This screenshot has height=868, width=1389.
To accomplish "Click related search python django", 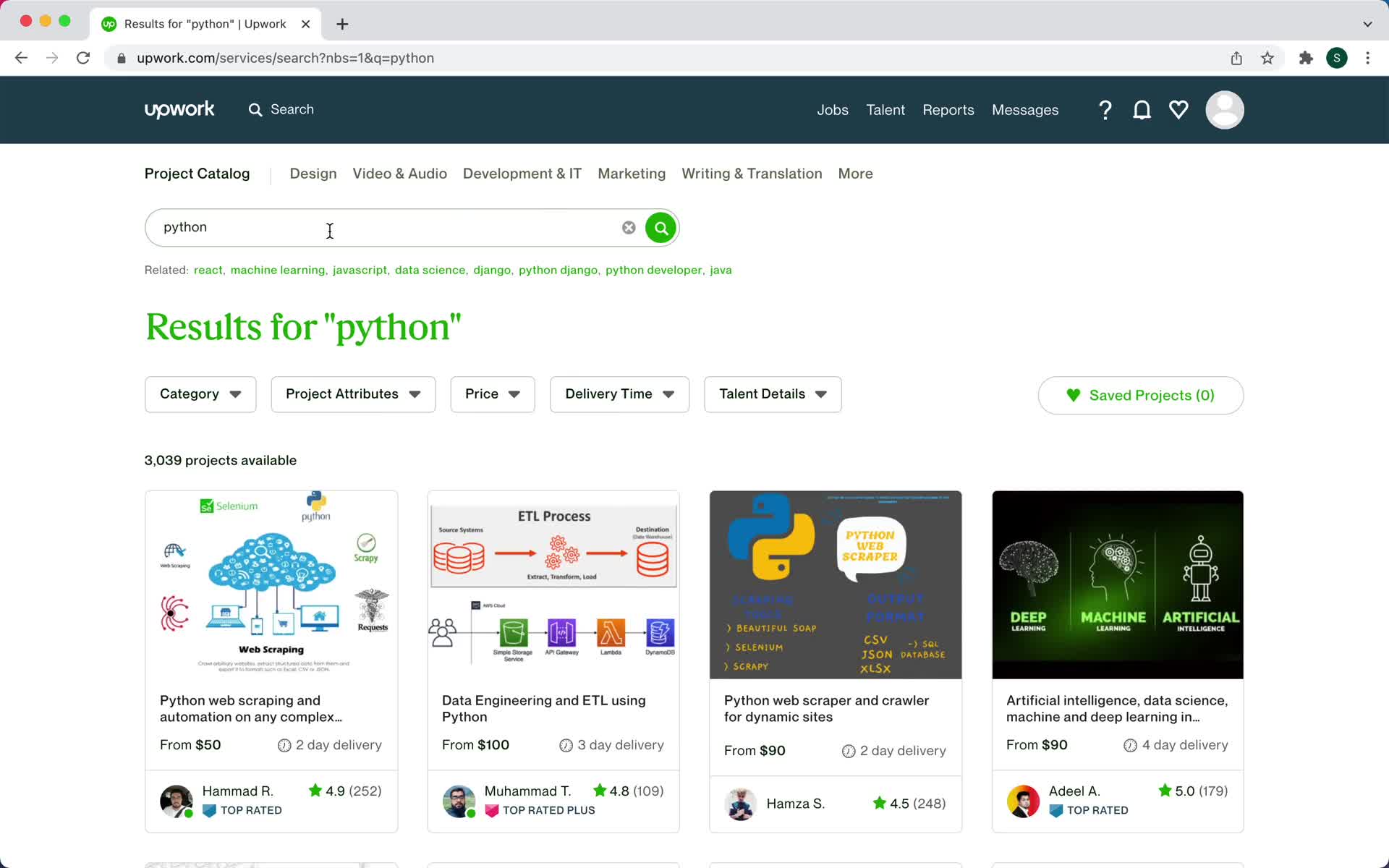I will click(x=558, y=270).
